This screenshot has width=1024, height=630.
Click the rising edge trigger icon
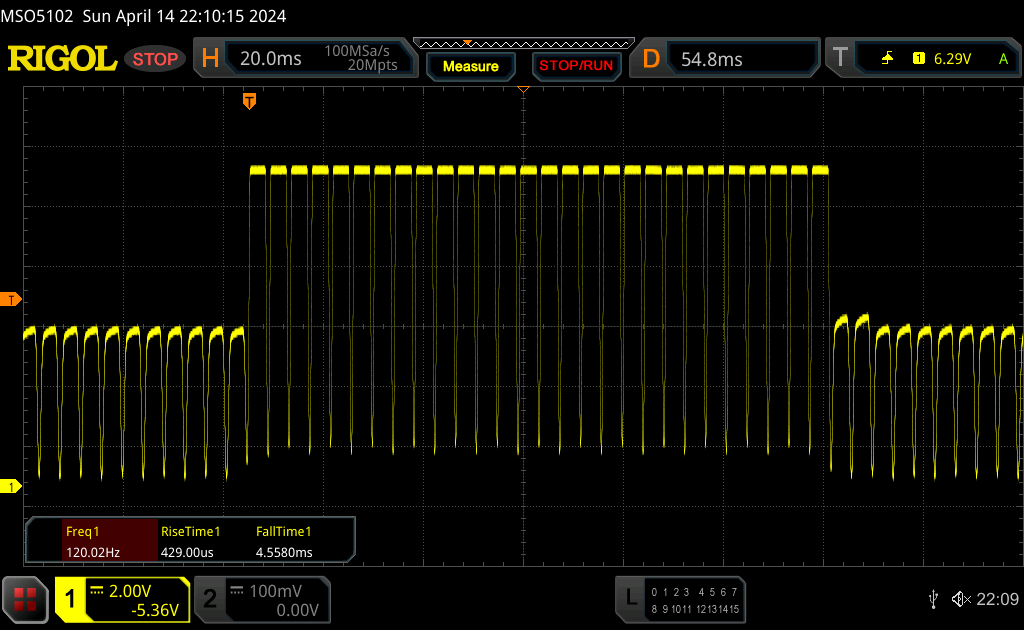888,59
